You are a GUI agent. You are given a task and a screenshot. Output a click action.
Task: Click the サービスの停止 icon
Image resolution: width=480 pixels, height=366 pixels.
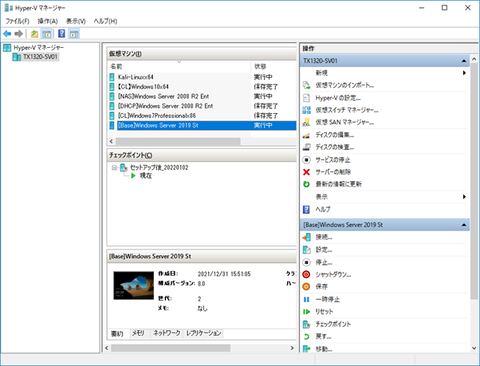tap(306, 160)
